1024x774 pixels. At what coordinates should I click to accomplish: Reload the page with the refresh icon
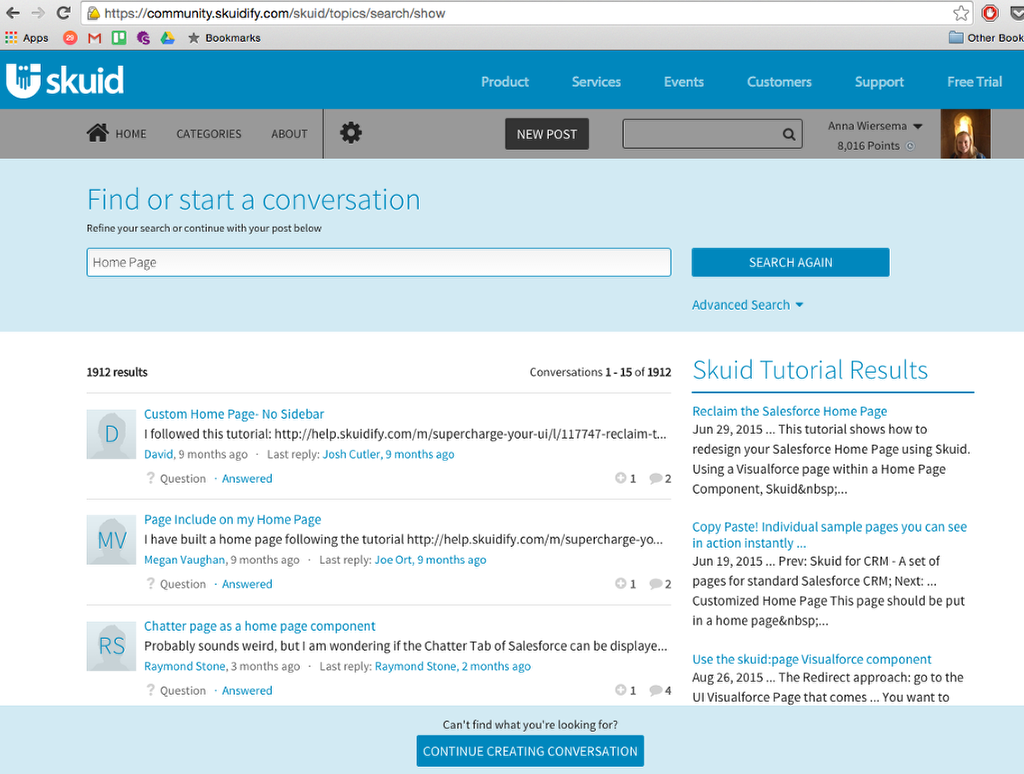click(63, 13)
